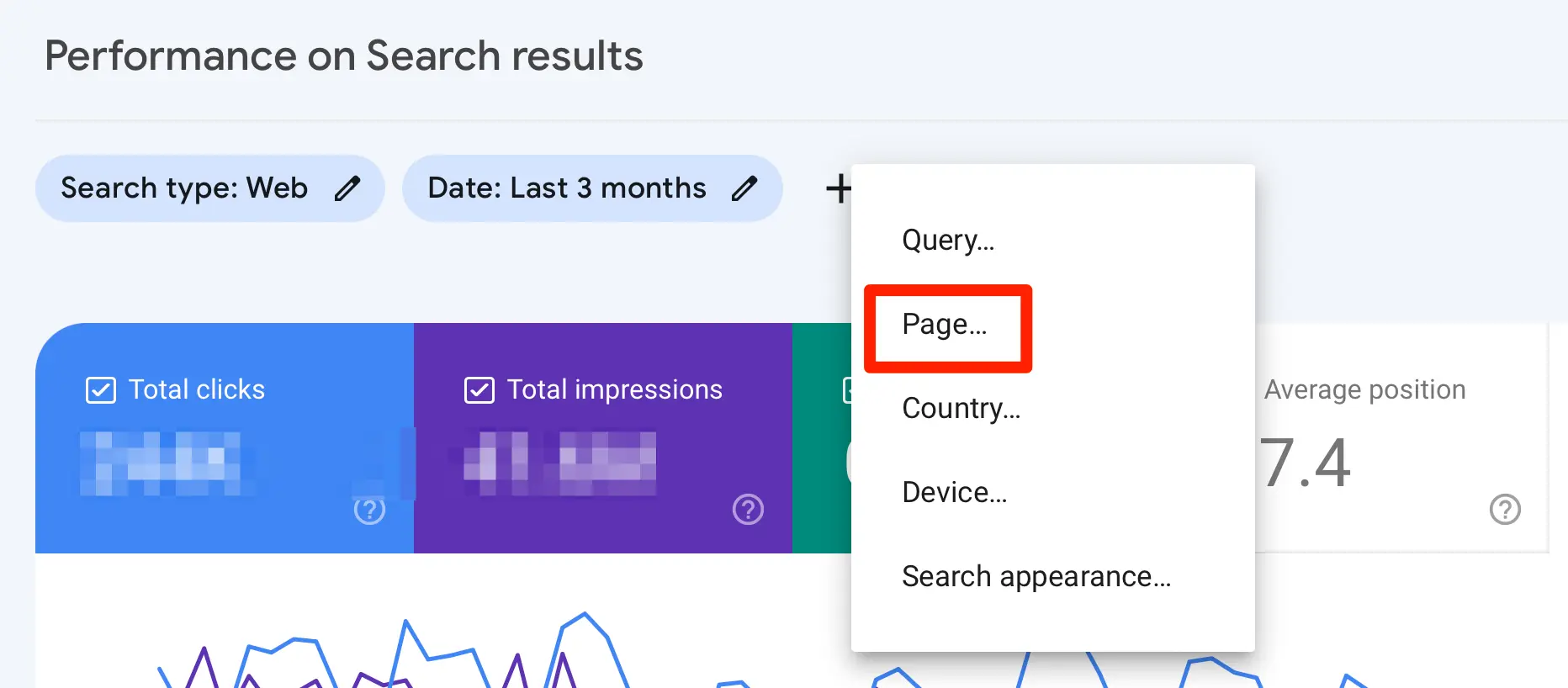This screenshot has width=1568, height=688.
Task: Click the pencil icon on Date chip
Action: click(744, 188)
